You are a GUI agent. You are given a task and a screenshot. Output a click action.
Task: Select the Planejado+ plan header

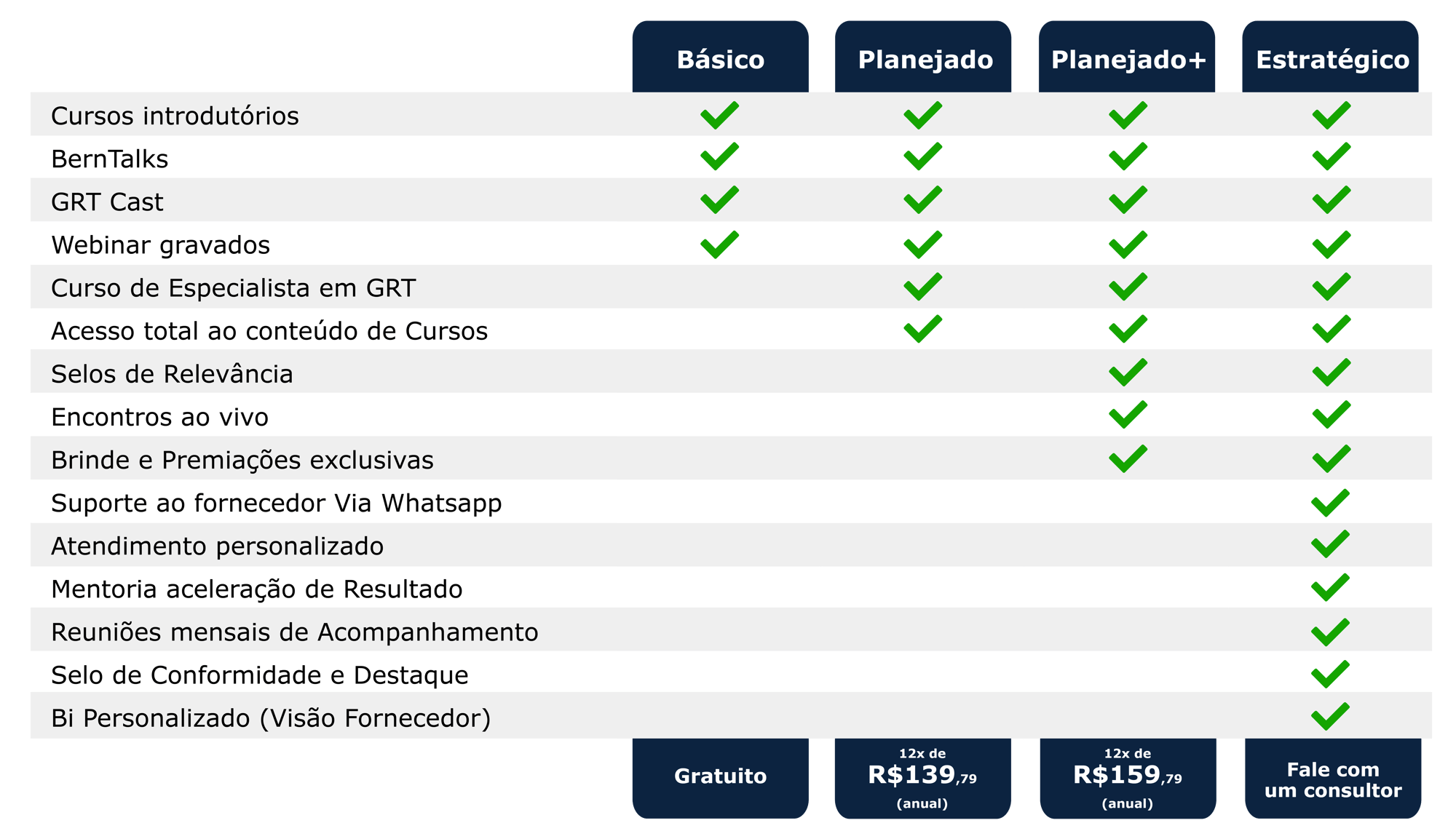click(1126, 57)
